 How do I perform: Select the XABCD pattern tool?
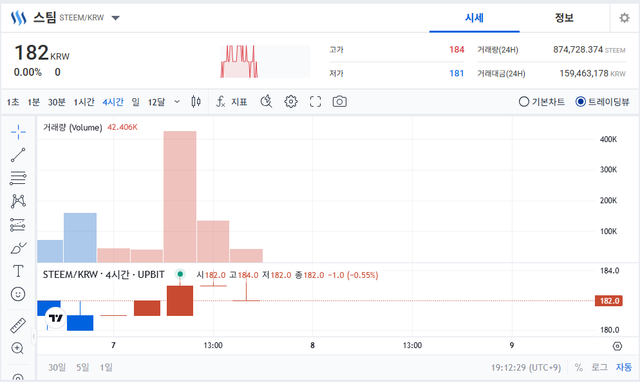(18, 201)
